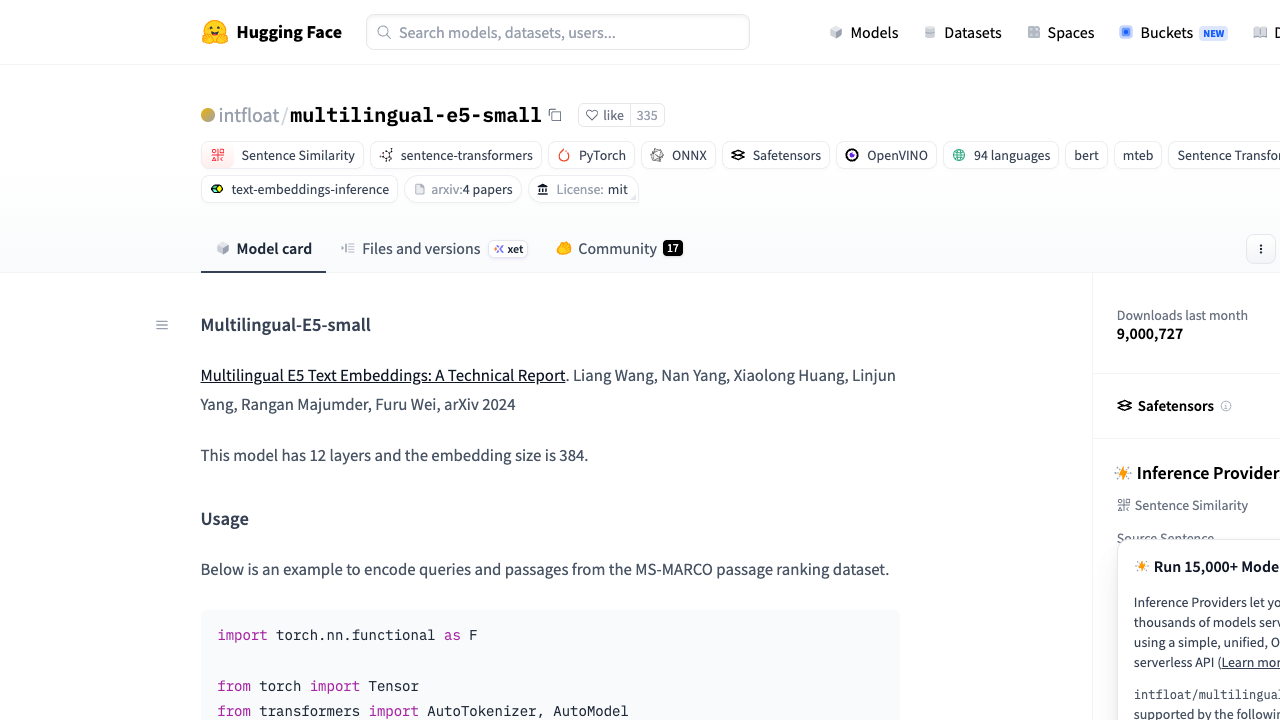1280x720 pixels.
Task: Click the code line importing Tensor
Action: [x=318, y=686]
